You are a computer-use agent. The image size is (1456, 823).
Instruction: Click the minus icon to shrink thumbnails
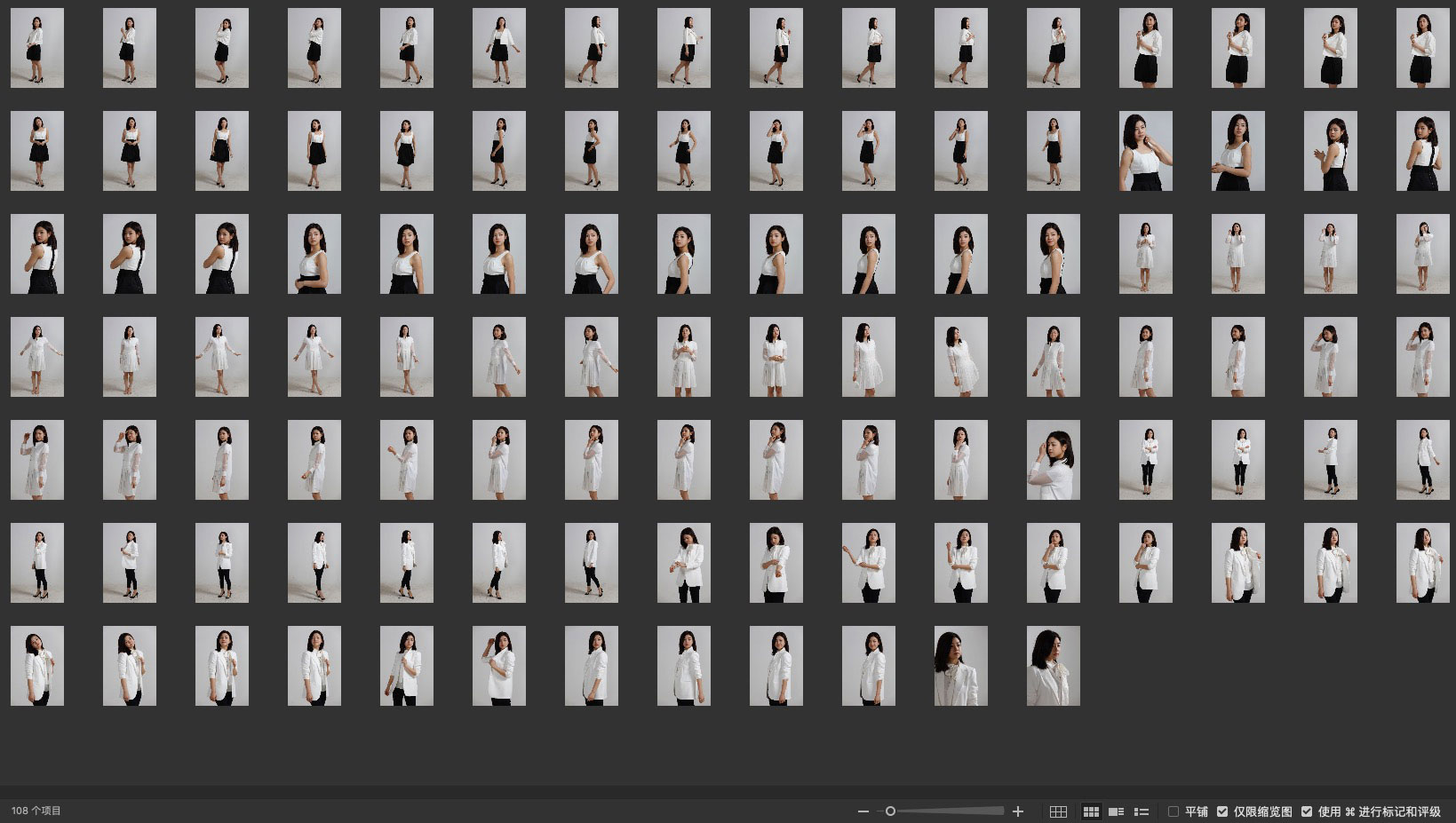click(x=863, y=811)
